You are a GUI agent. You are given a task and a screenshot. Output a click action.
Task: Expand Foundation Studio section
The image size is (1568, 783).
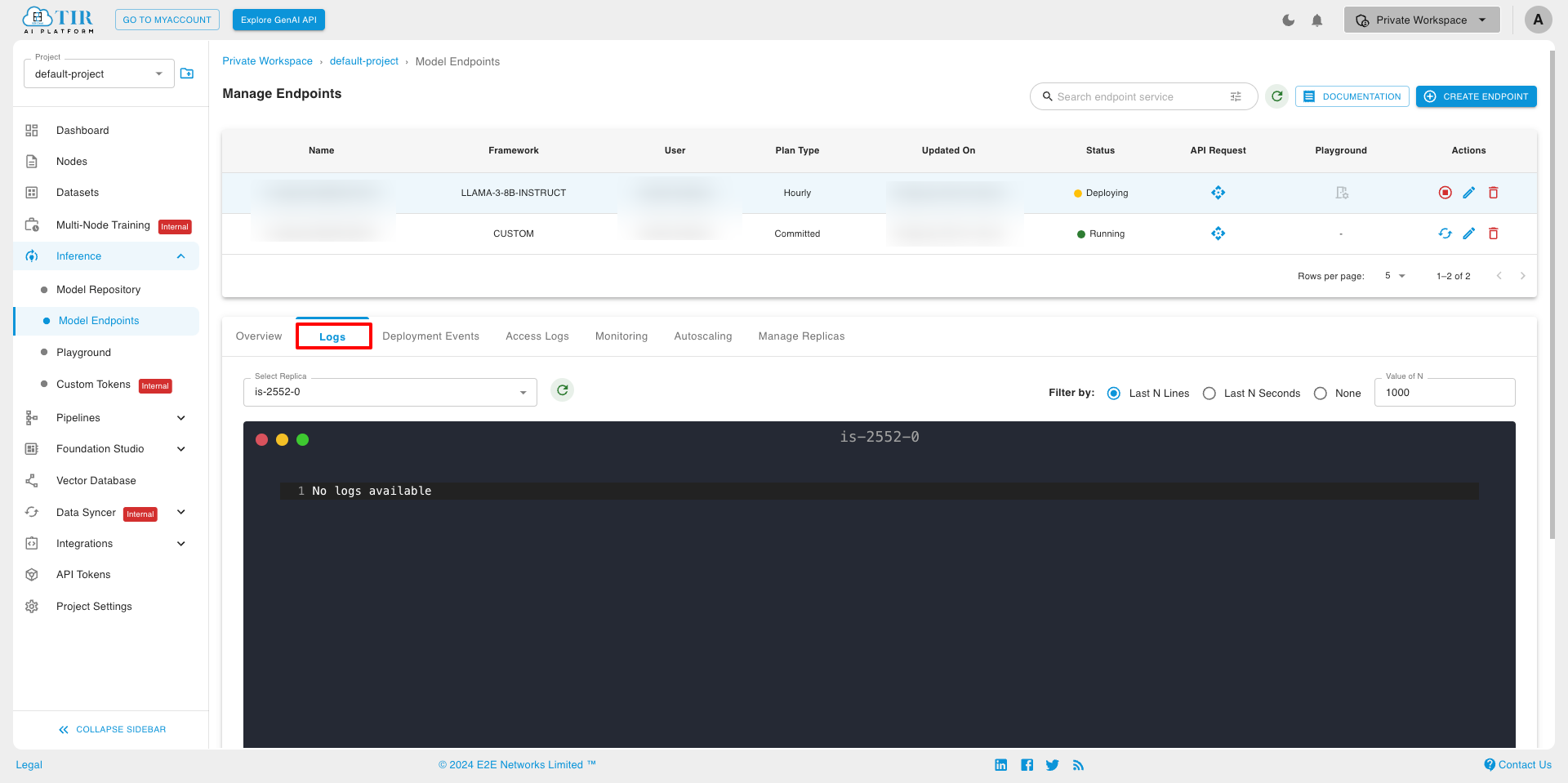pos(180,449)
